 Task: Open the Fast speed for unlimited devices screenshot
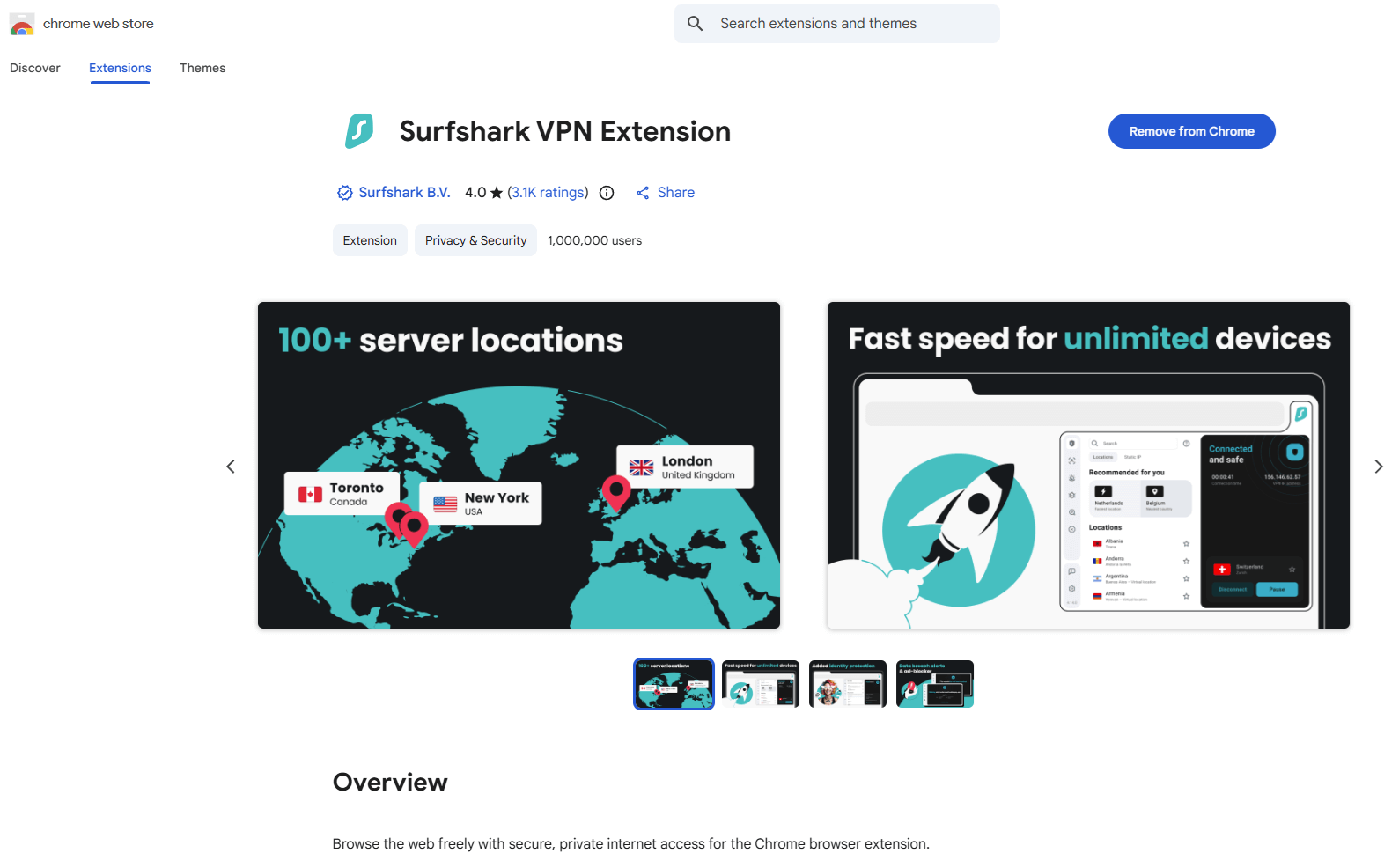coord(1087,465)
